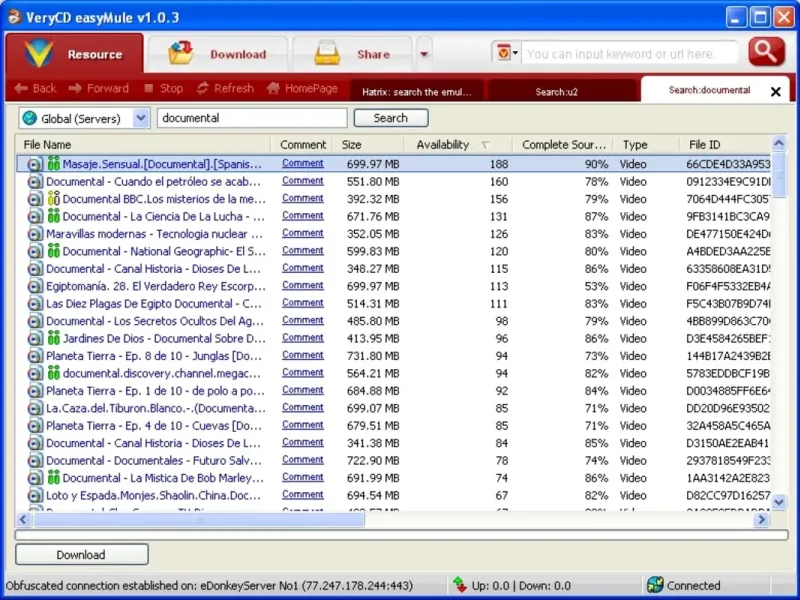
Task: Click green rating icon on Masaje.Sensual row
Action: click(54, 164)
